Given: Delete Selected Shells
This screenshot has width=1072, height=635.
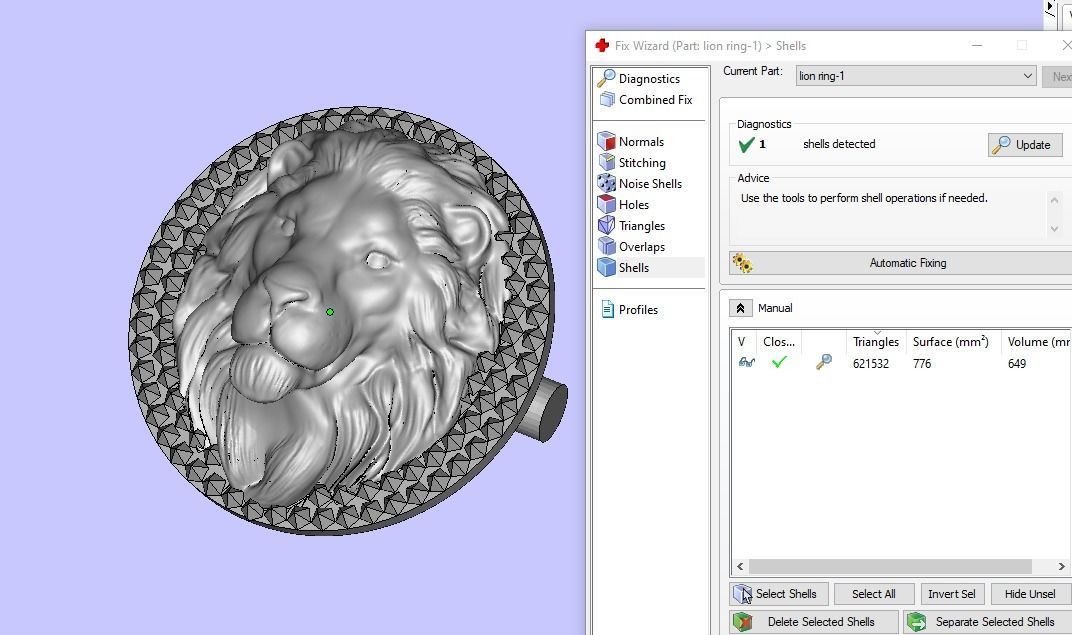Looking at the screenshot, I should [x=814, y=622].
